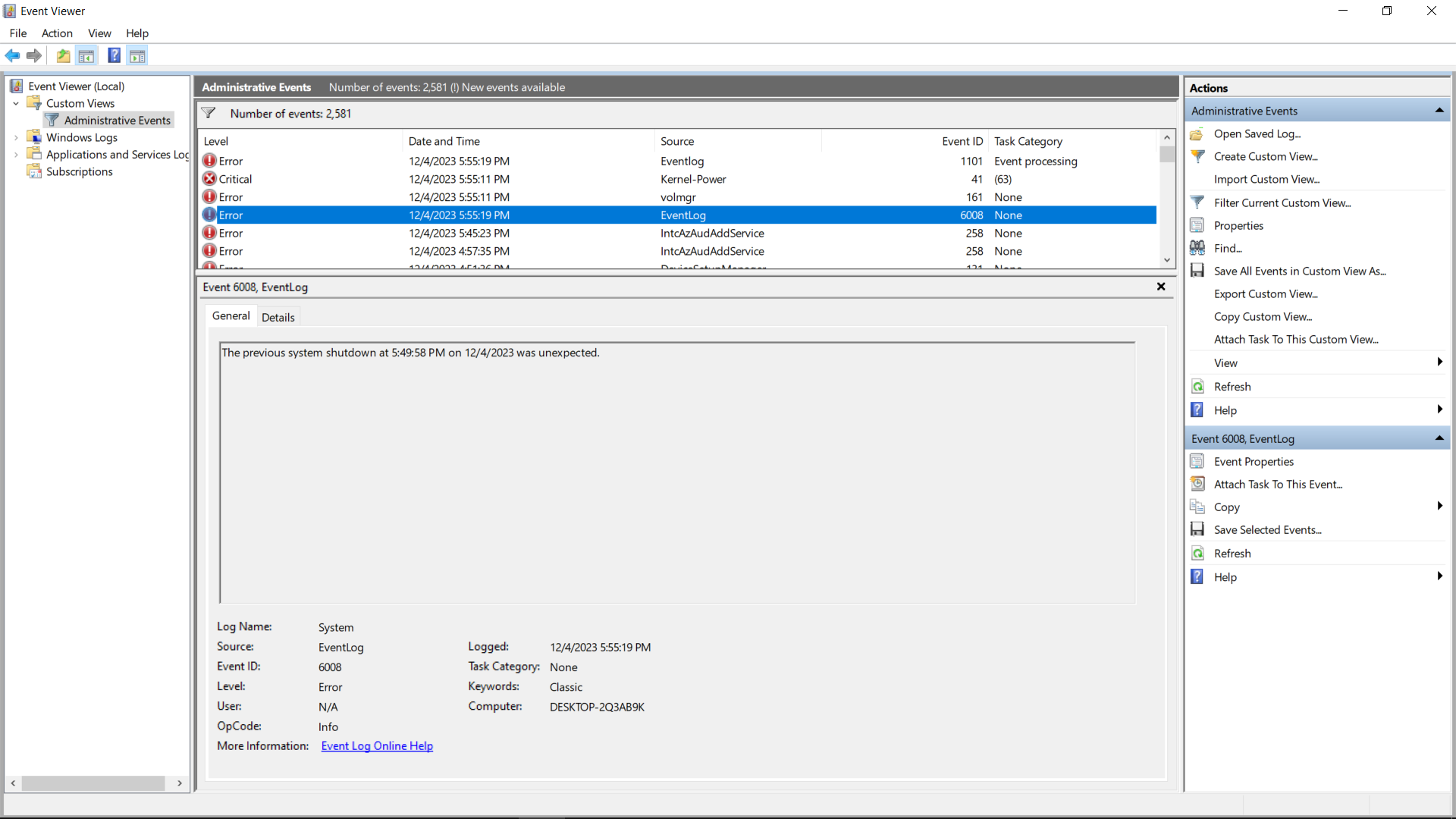Viewport: 1456px width, 819px height.
Task: Open the Event Log Online Help link
Action: [377, 746]
